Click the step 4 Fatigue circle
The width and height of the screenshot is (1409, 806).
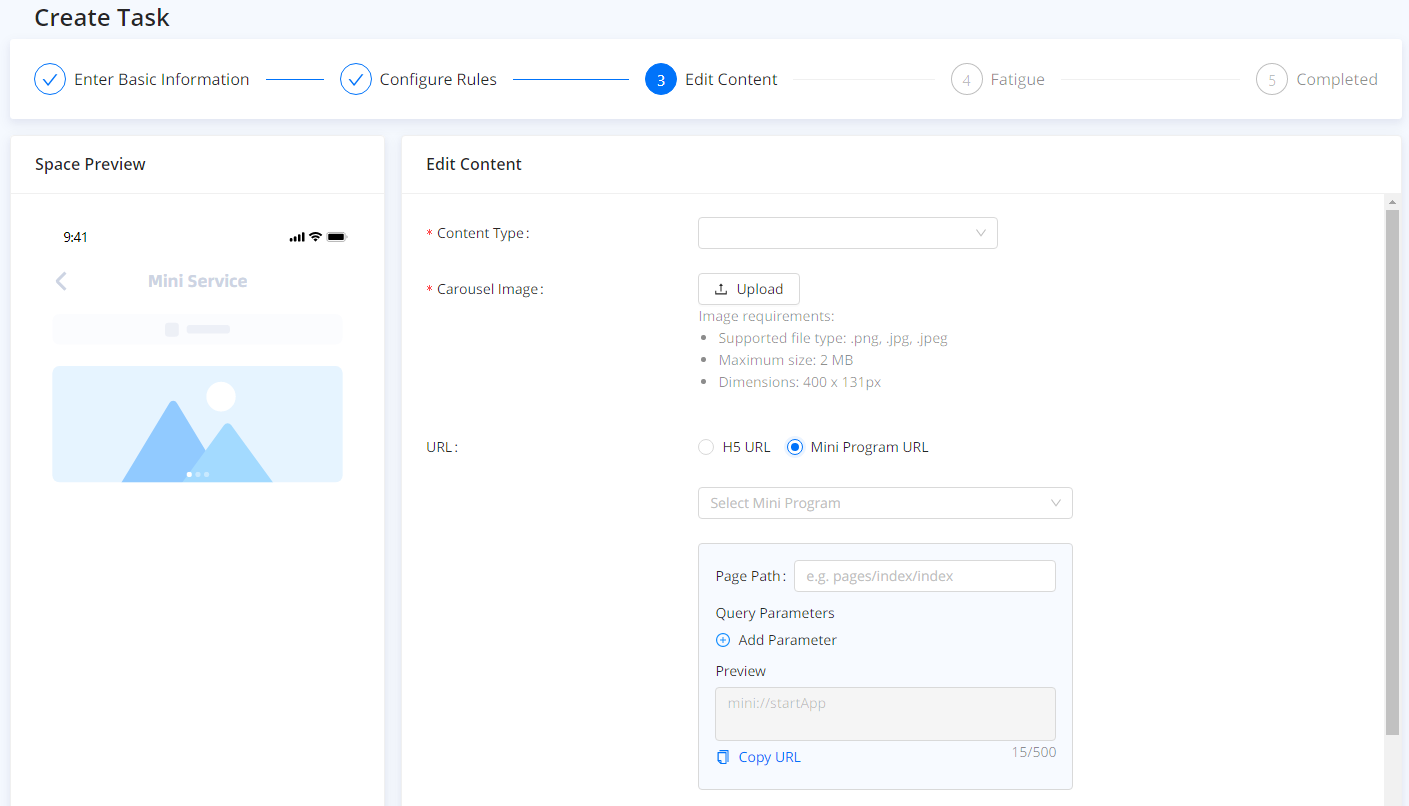click(x=966, y=79)
